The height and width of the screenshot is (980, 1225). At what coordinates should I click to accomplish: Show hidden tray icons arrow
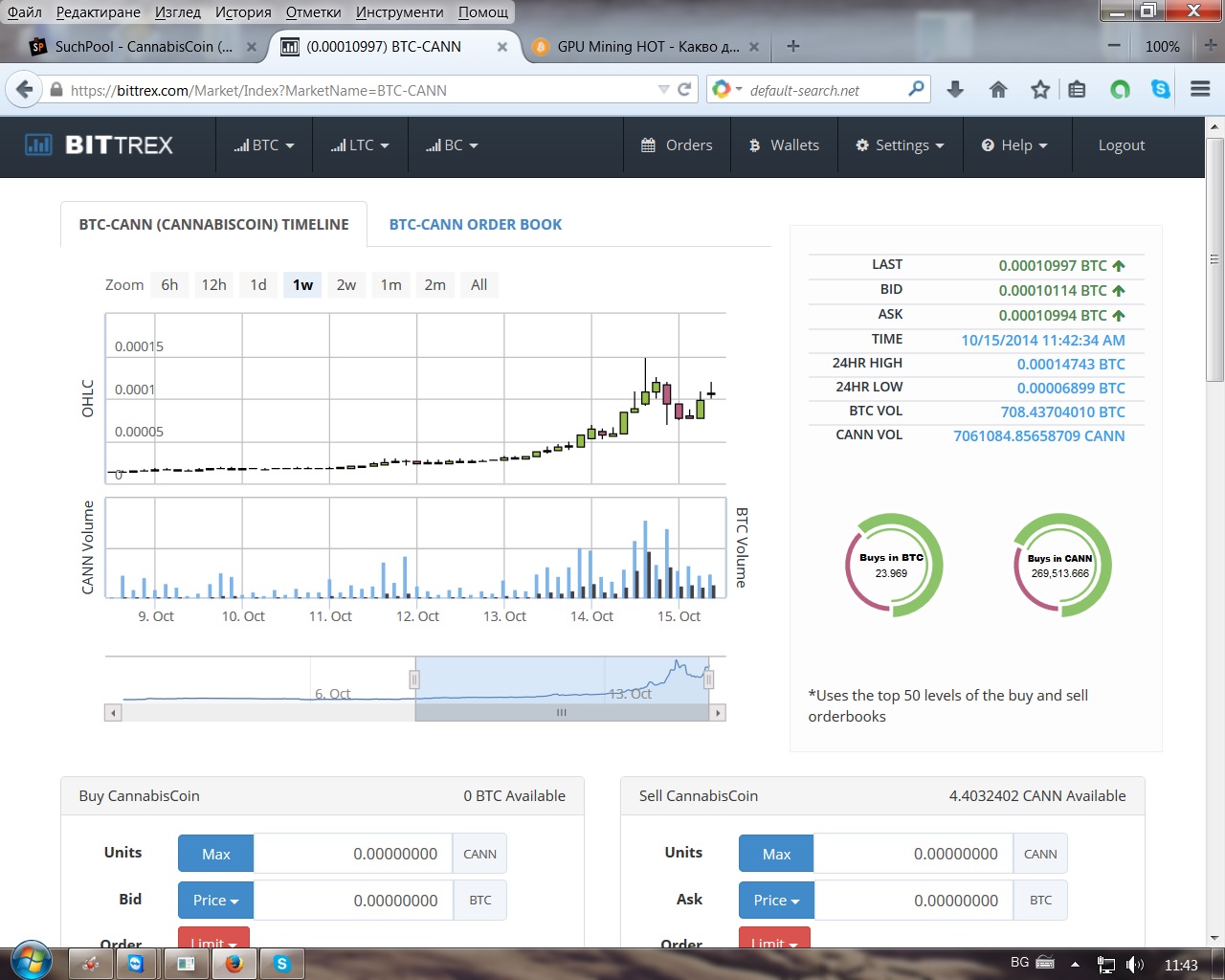1075,965
